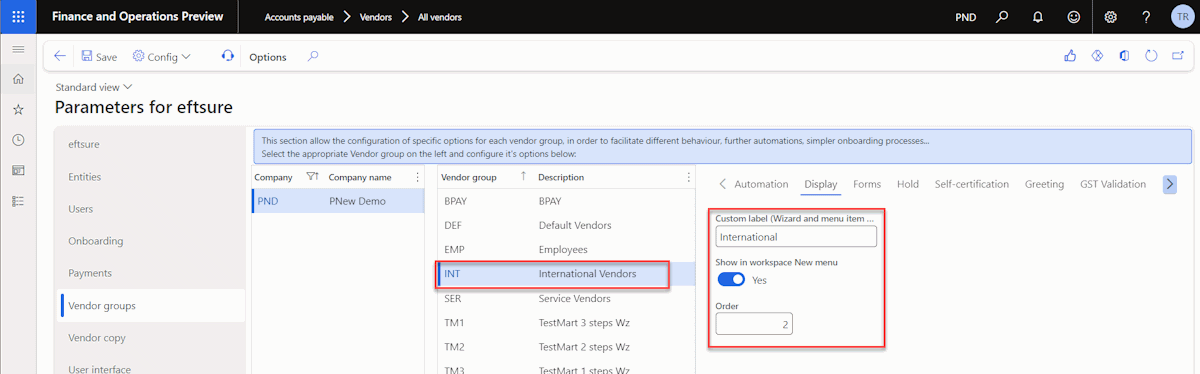Click the thumbs up icon
Image resolution: width=1200 pixels, height=374 pixels.
pyautogui.click(x=1070, y=57)
